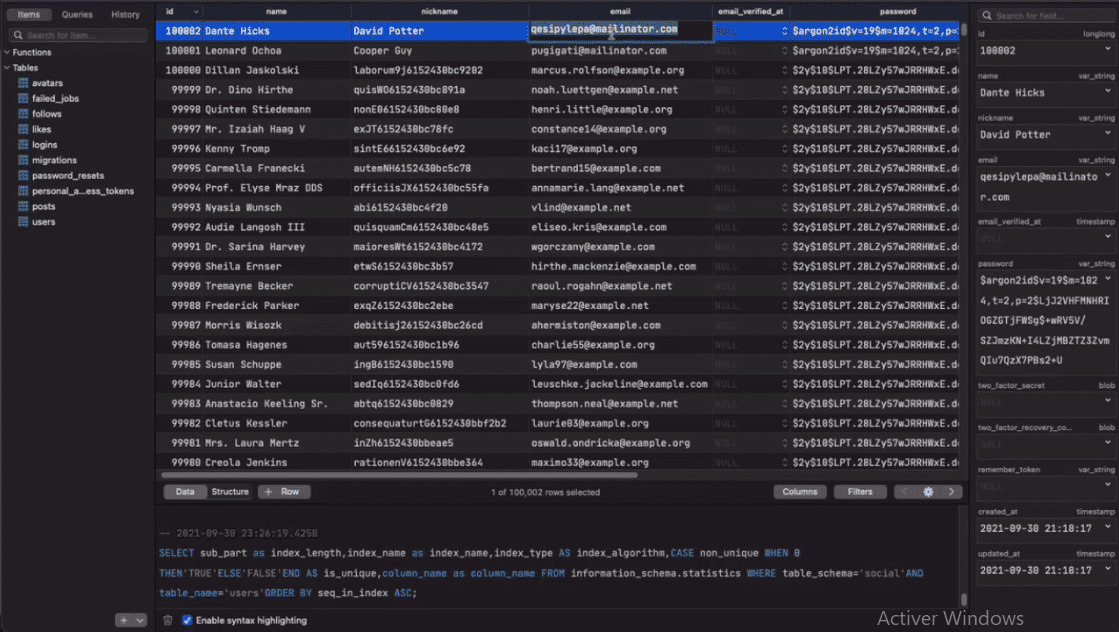Go to previous page arrow

905,492
